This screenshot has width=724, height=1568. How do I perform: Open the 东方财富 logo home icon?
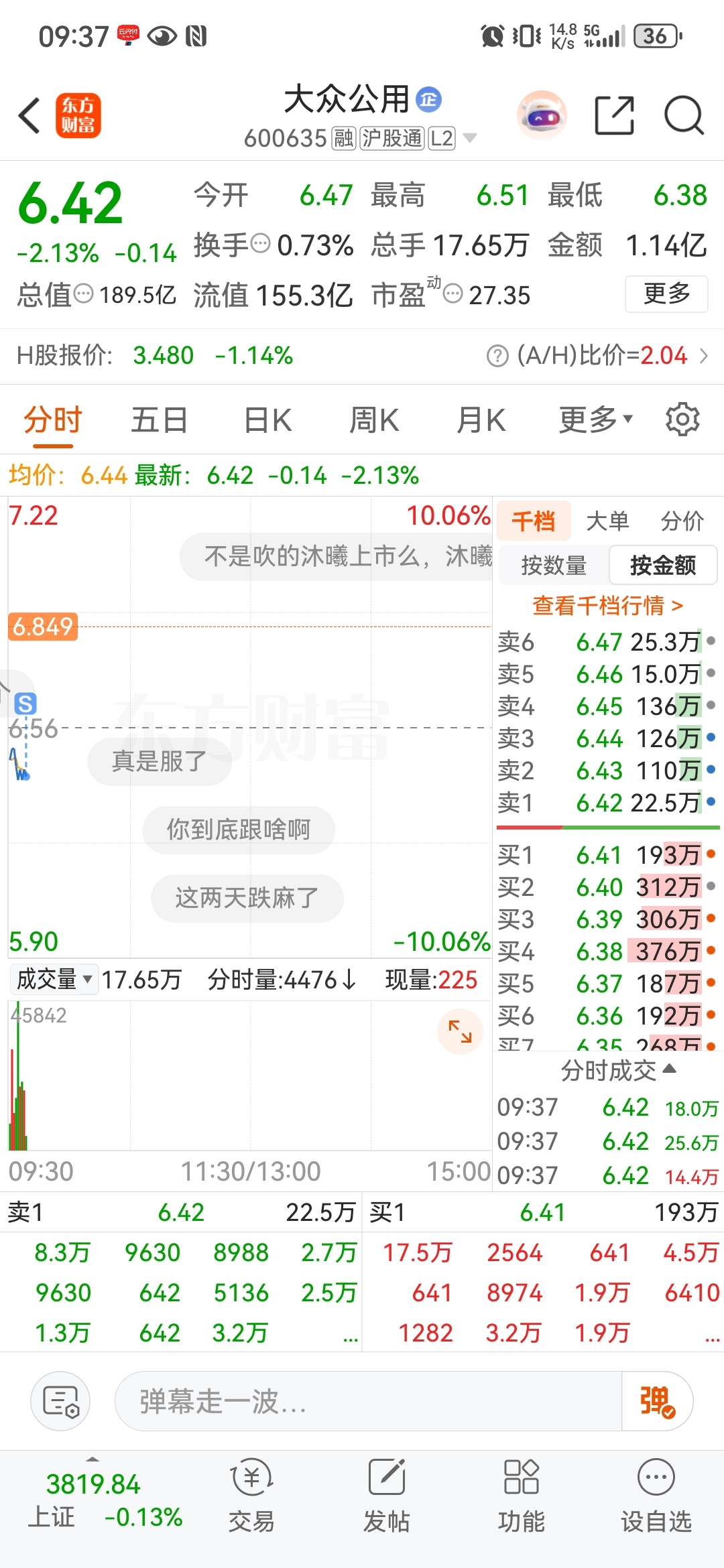78,115
